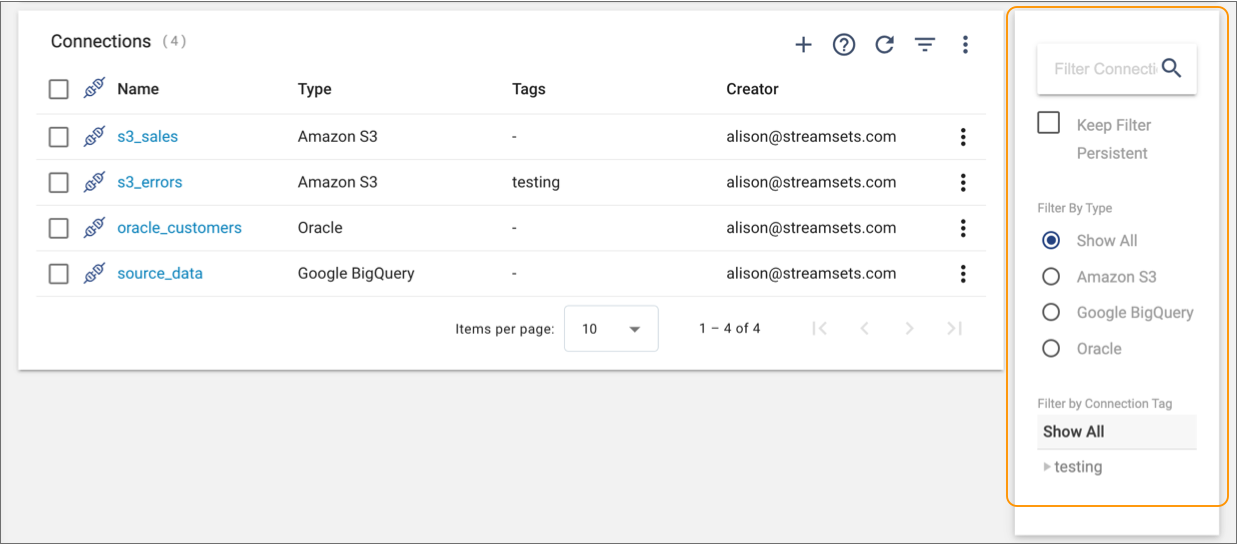The image size is (1237, 545).
Task: Open Items per page dropdown
Action: click(611, 328)
